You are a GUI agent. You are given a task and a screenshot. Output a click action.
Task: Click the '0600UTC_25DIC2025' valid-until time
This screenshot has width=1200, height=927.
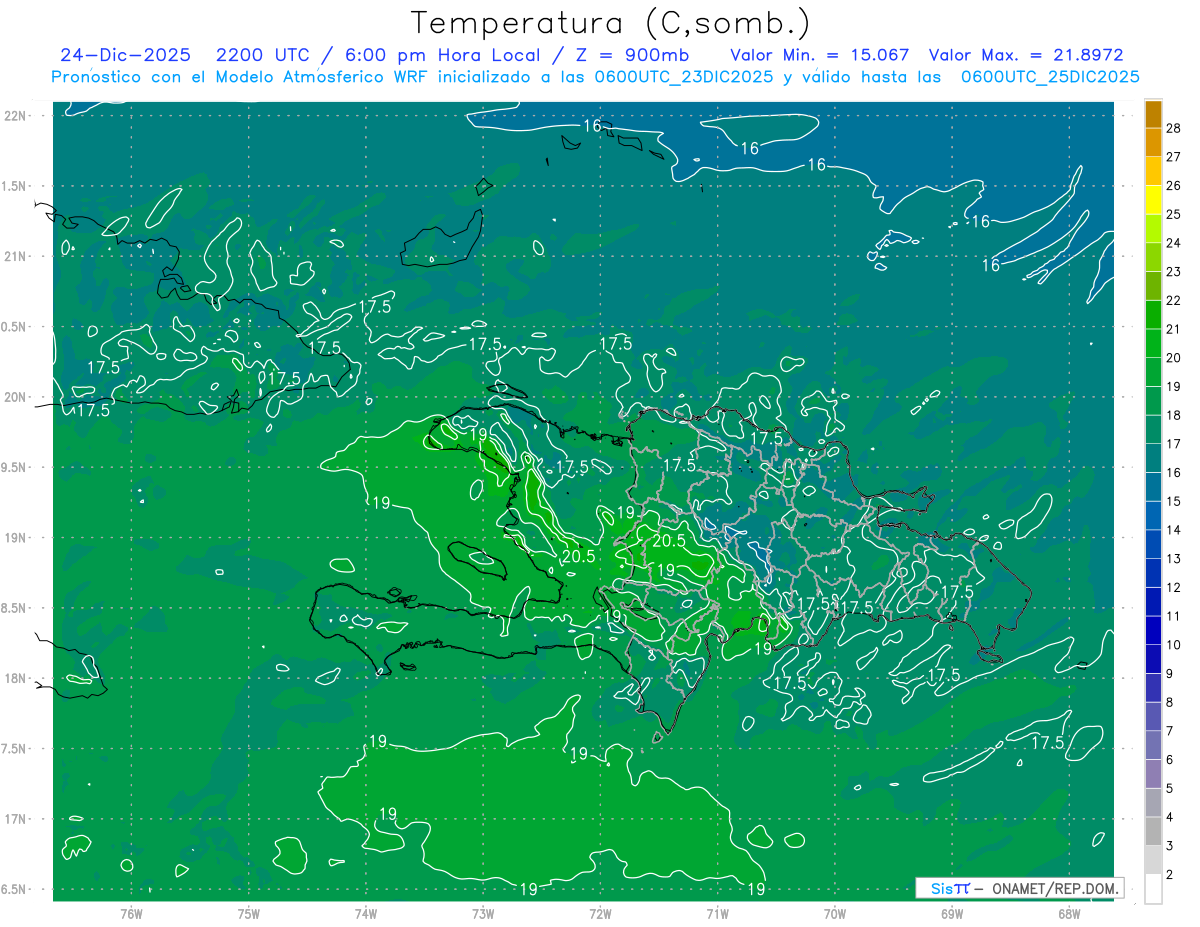(x=1050, y=77)
